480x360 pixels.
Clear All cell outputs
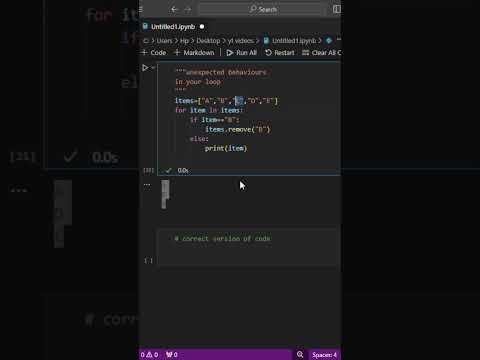321,53
